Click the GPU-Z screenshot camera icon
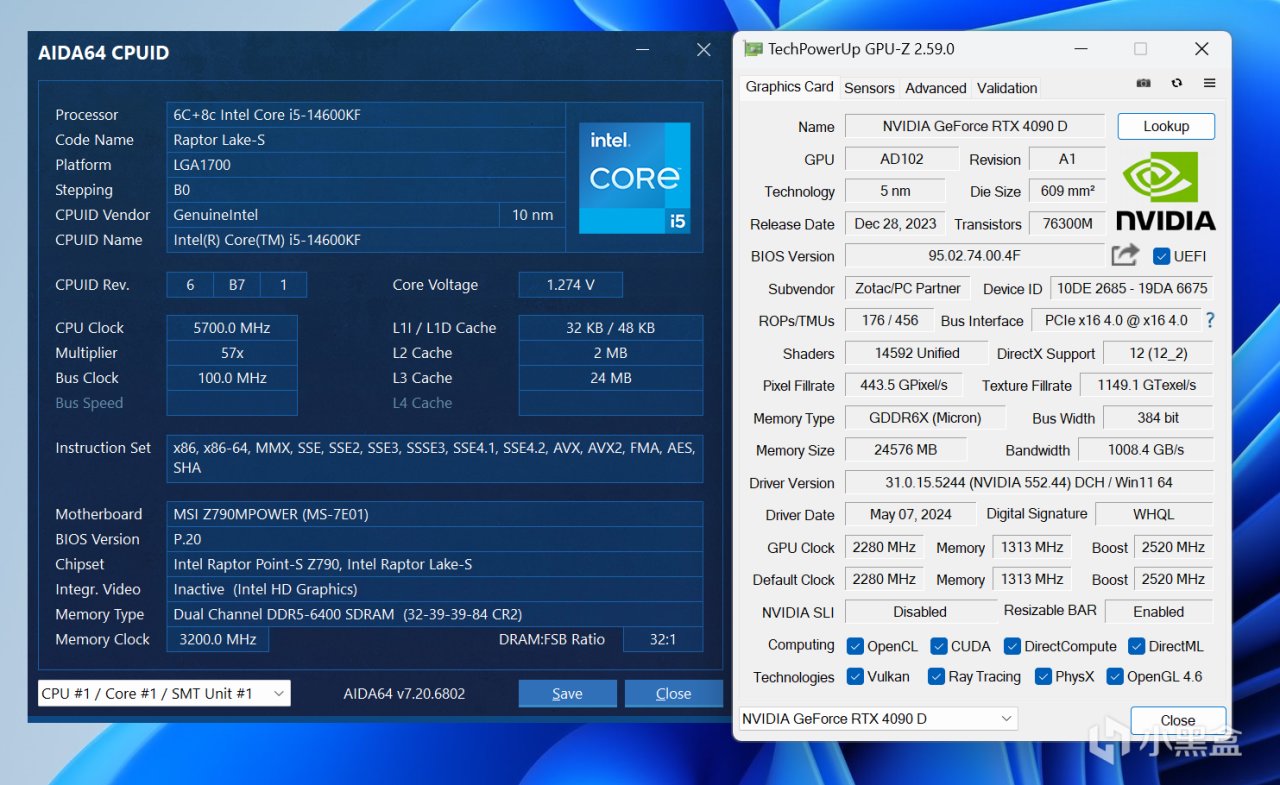This screenshot has width=1280, height=785. (1144, 83)
